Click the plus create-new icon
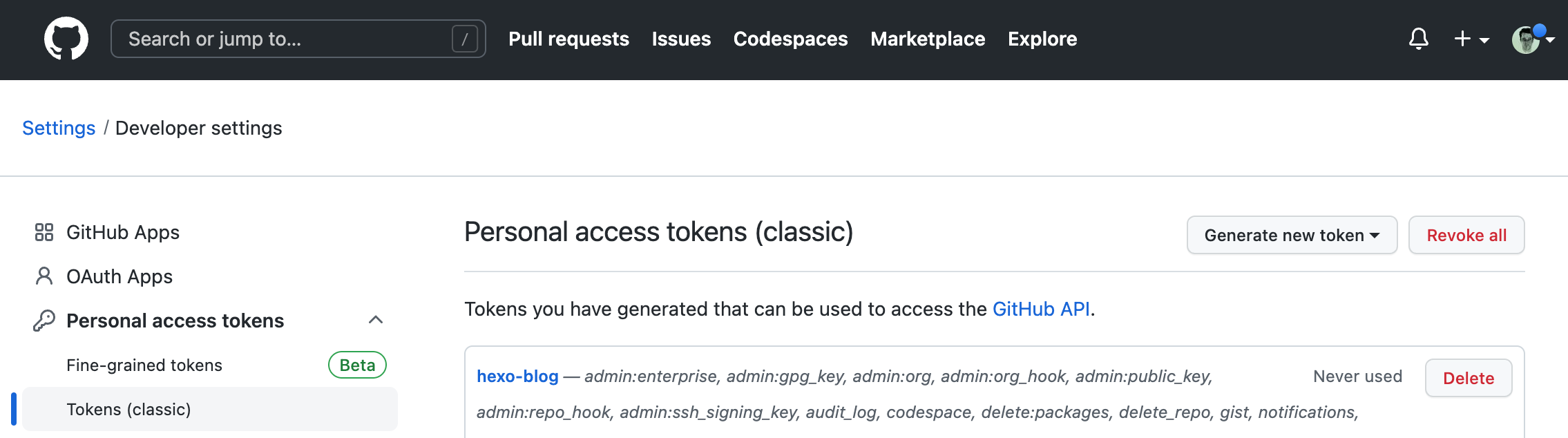 pyautogui.click(x=1462, y=39)
